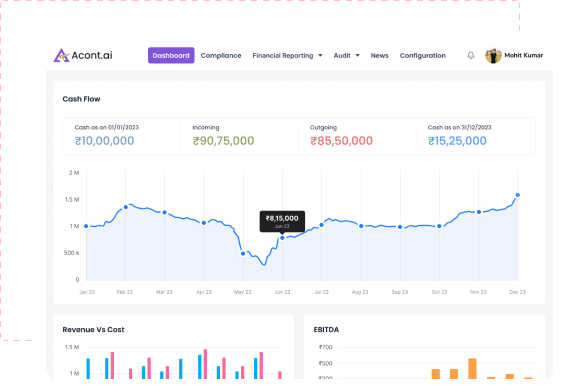Click the closing cash ₹15,25,000 figure
The image size is (563, 391).
tap(457, 141)
